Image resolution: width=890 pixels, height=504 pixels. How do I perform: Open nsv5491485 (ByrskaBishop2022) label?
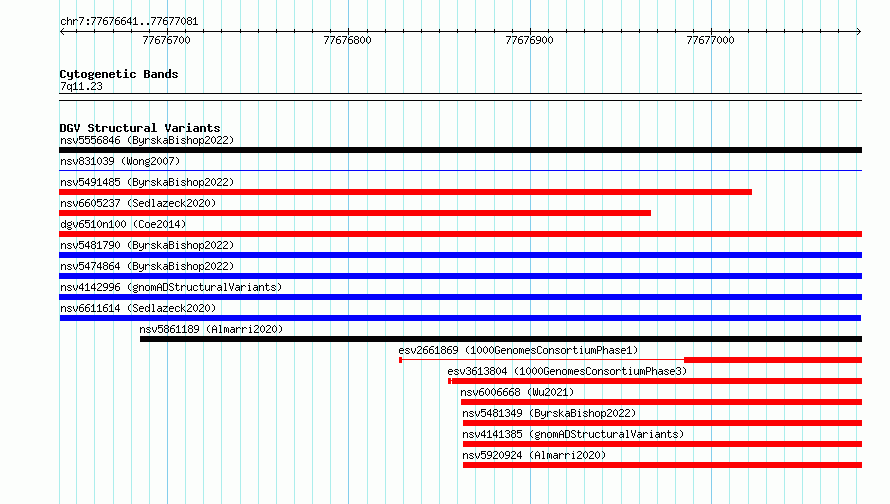(147, 182)
